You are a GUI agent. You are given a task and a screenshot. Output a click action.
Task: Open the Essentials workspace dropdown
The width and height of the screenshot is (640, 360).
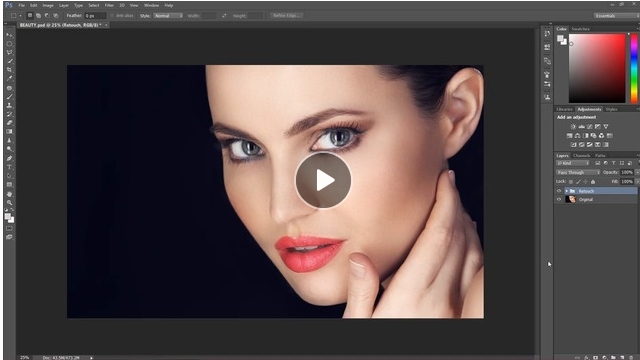[x=616, y=16]
